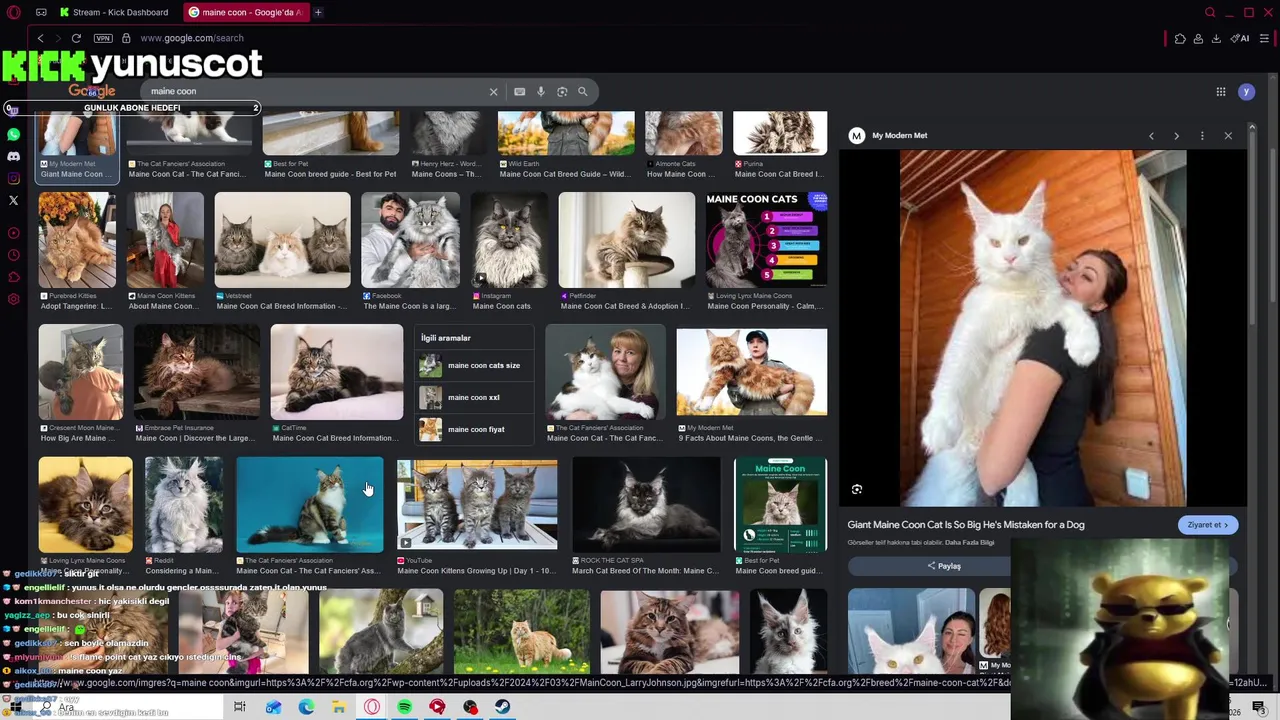Viewport: 1280px width, 720px height.
Task: Show previous image in the preview panel
Action: (1151, 135)
